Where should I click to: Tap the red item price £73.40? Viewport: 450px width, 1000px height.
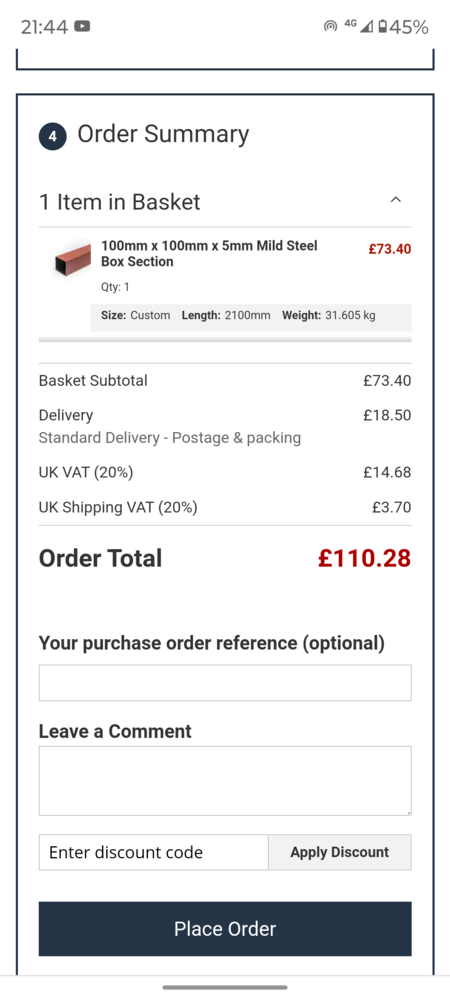390,249
